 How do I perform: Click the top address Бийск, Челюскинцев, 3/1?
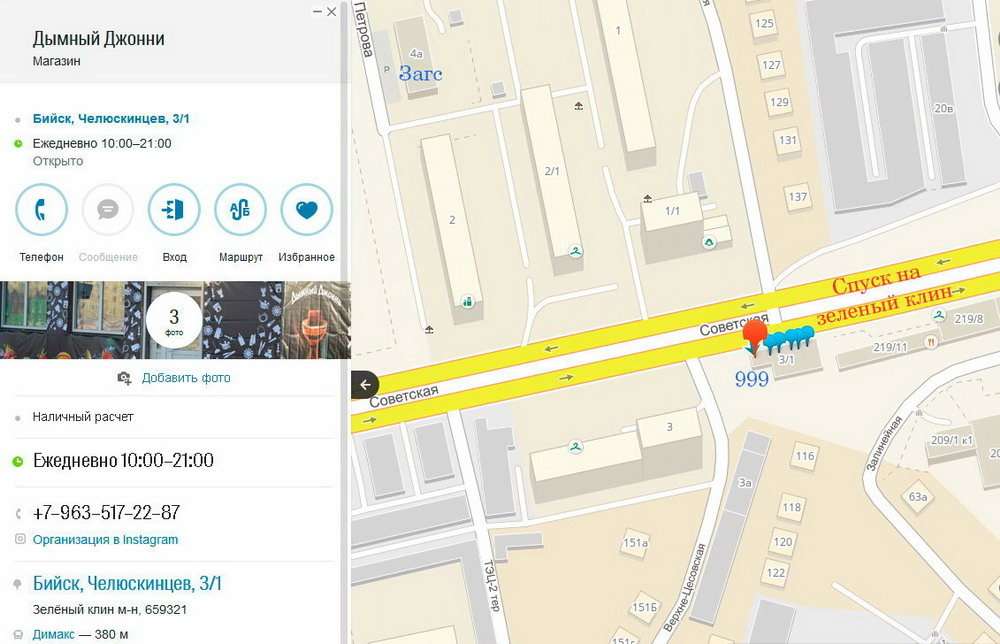[111, 119]
